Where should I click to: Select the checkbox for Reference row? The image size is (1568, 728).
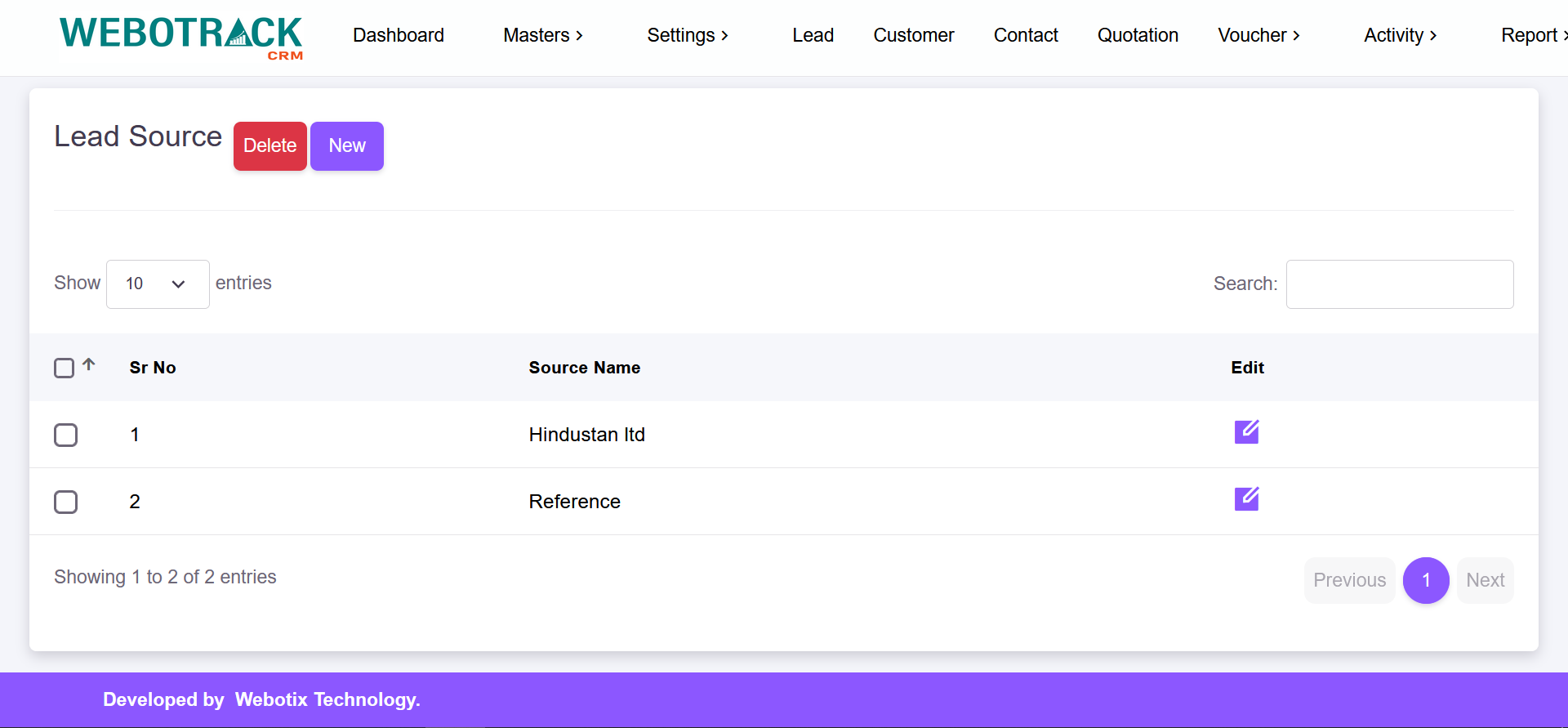pos(66,502)
